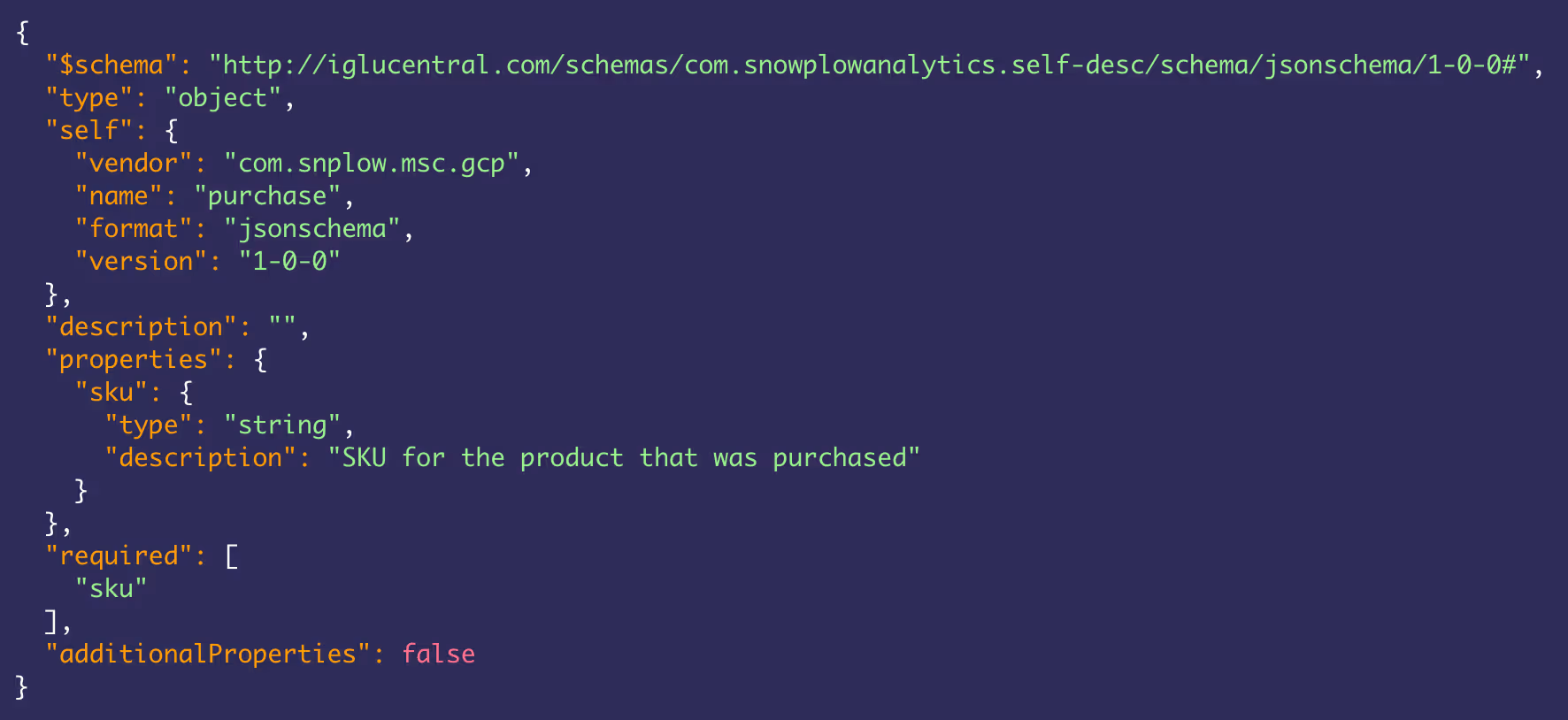Image resolution: width=1568 pixels, height=720 pixels.
Task: Click the "sku" property key
Action: coord(111,393)
